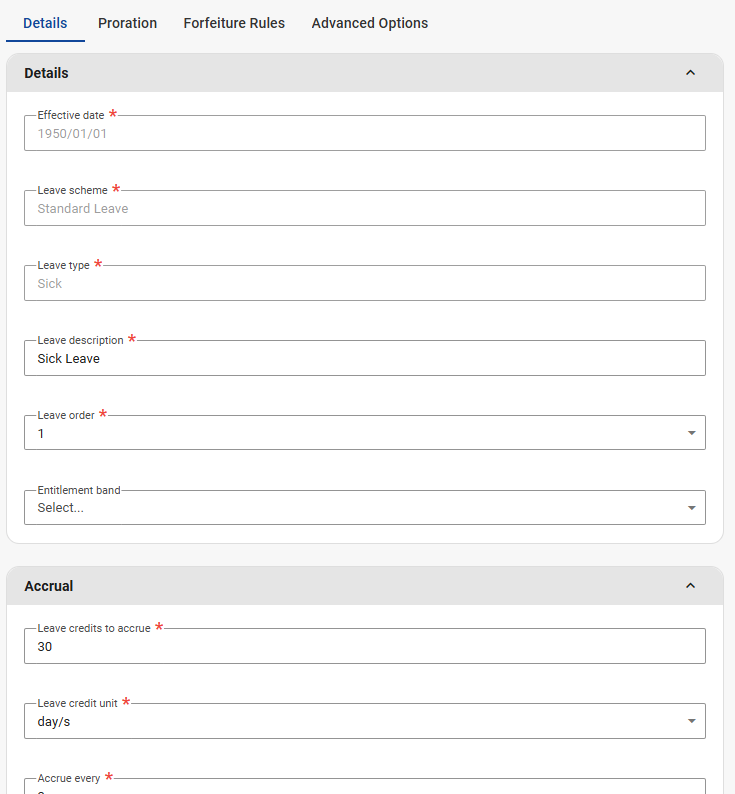Screen dimensions: 735x794
Task: Collapse the Accrual section using its chevron
Action: tap(690, 586)
